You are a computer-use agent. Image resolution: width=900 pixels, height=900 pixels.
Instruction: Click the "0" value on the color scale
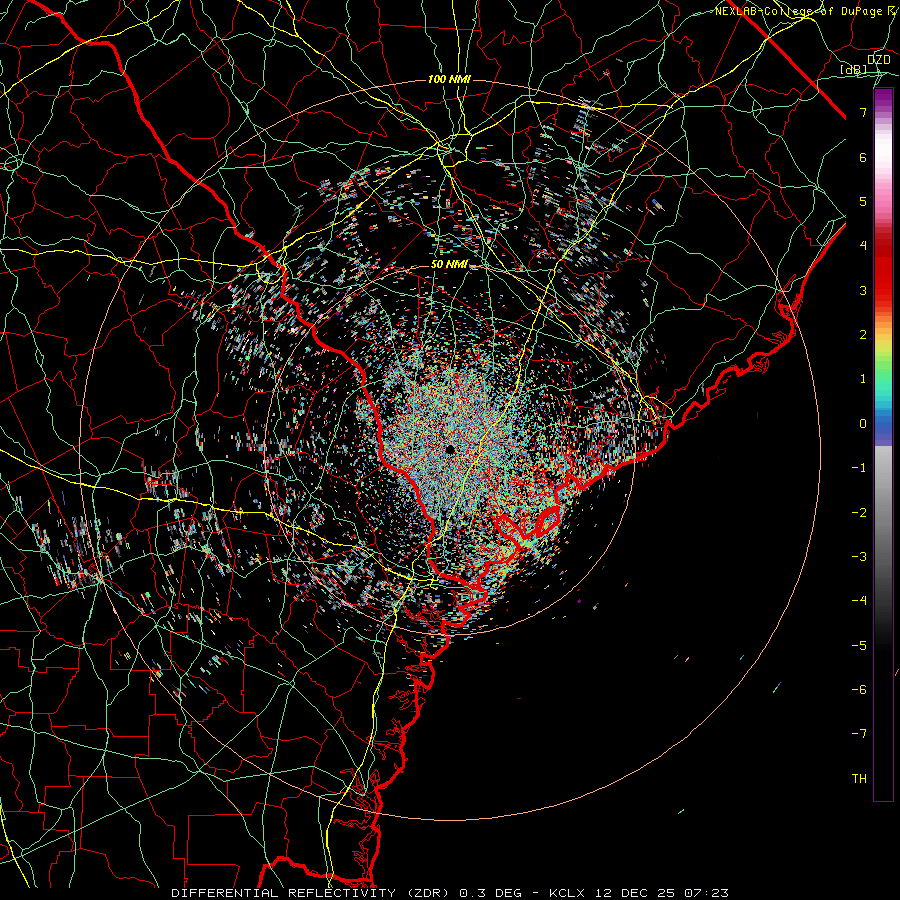863,424
